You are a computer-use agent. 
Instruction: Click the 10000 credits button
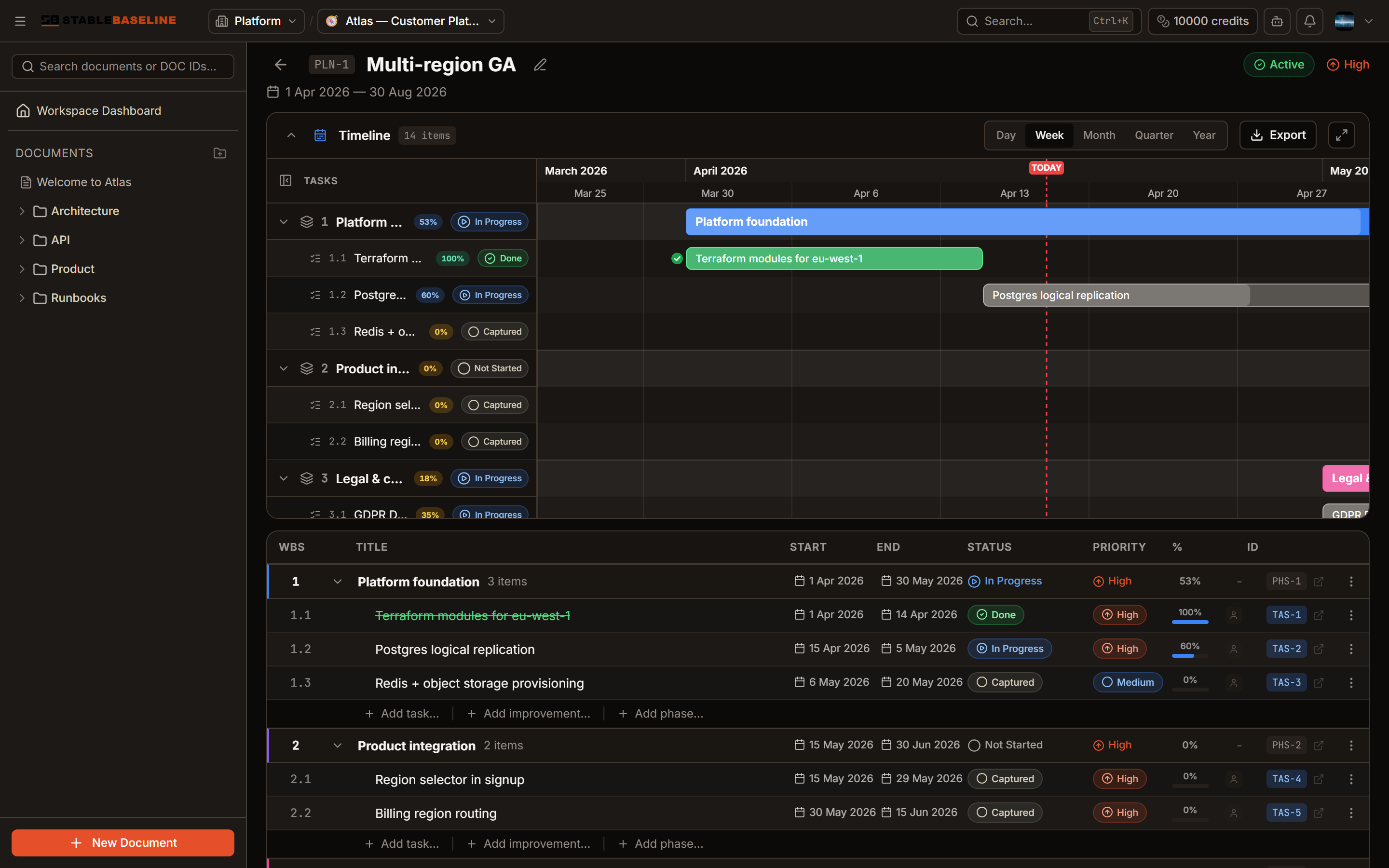(1202, 21)
